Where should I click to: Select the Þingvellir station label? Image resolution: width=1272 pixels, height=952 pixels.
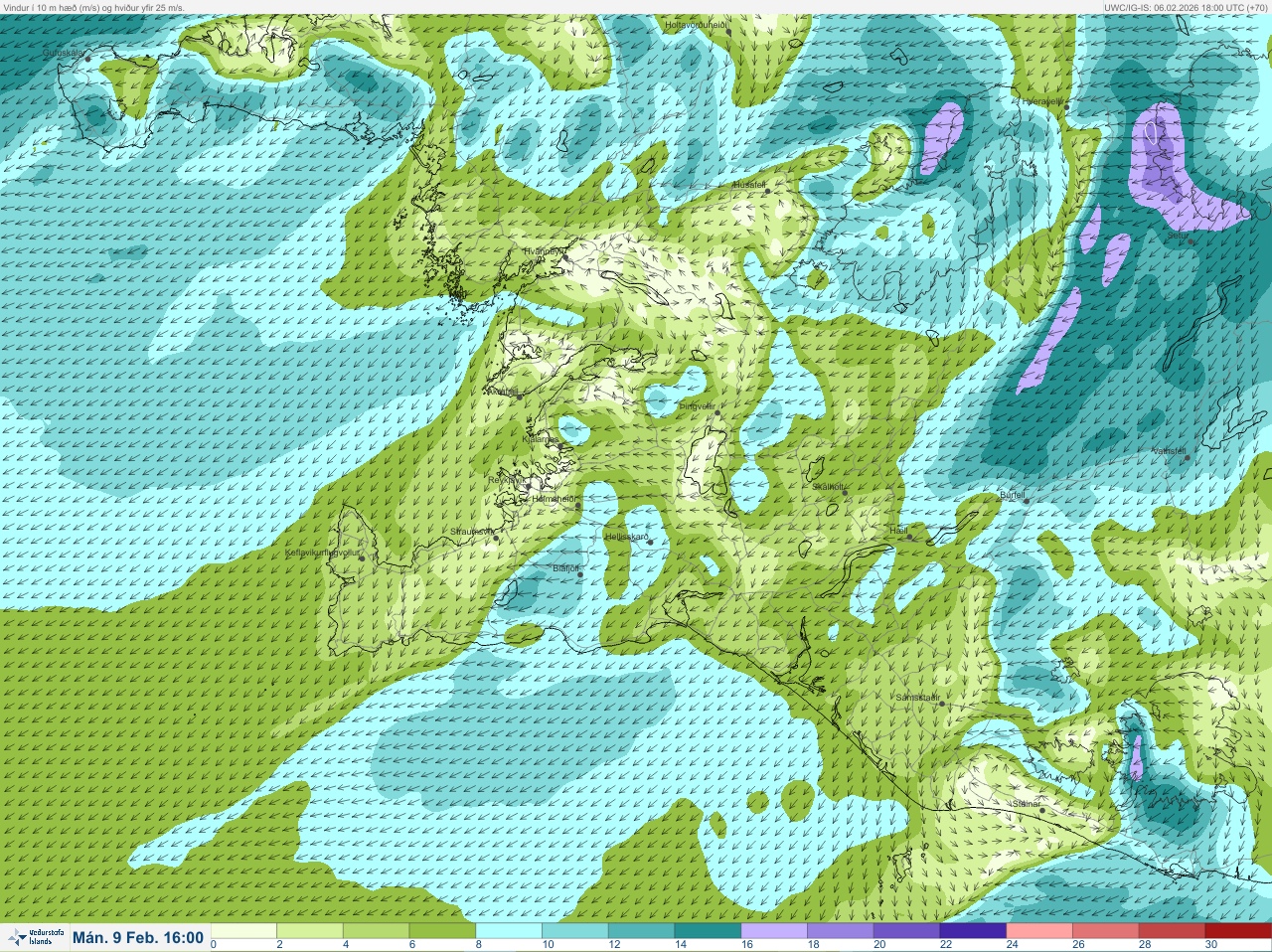697,406
